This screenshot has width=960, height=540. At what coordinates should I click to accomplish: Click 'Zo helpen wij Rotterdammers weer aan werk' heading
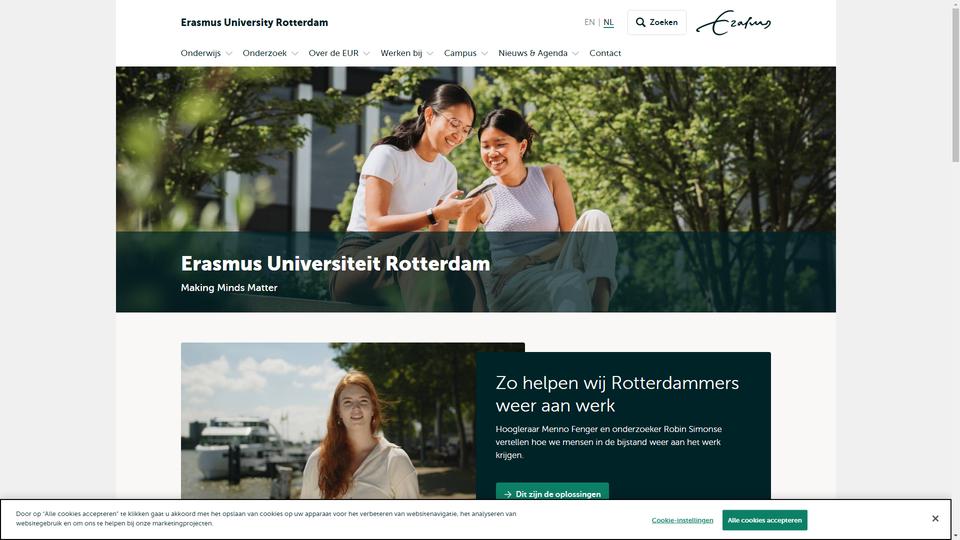coord(617,394)
